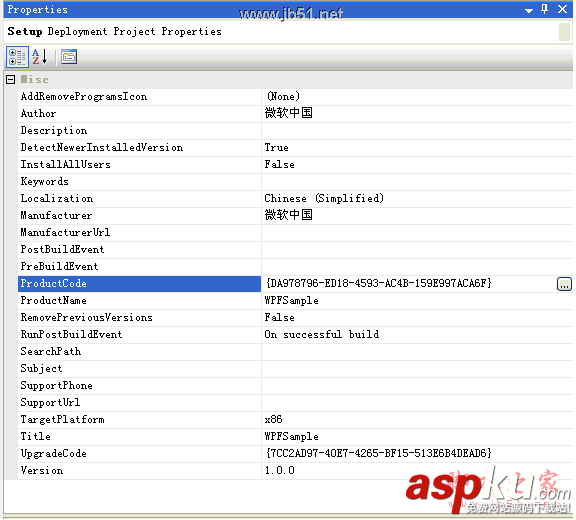Toggle the auto-hide pin icon
576x520 pixels.
click(544, 9)
